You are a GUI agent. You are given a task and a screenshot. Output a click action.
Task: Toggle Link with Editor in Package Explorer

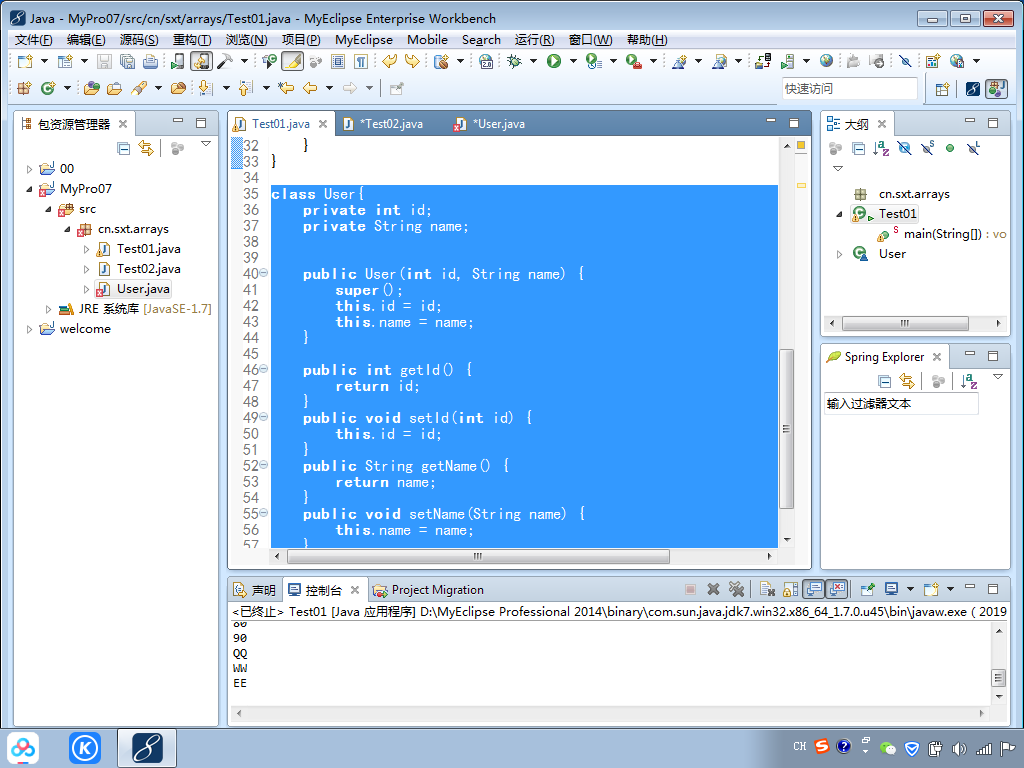(x=146, y=148)
